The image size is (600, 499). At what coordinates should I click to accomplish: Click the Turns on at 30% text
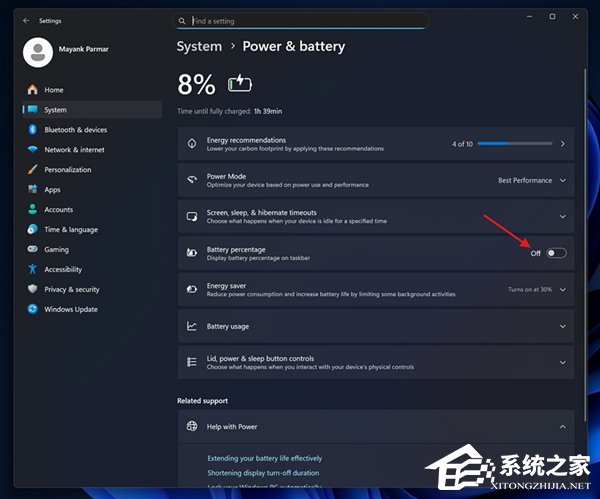[x=530, y=290]
